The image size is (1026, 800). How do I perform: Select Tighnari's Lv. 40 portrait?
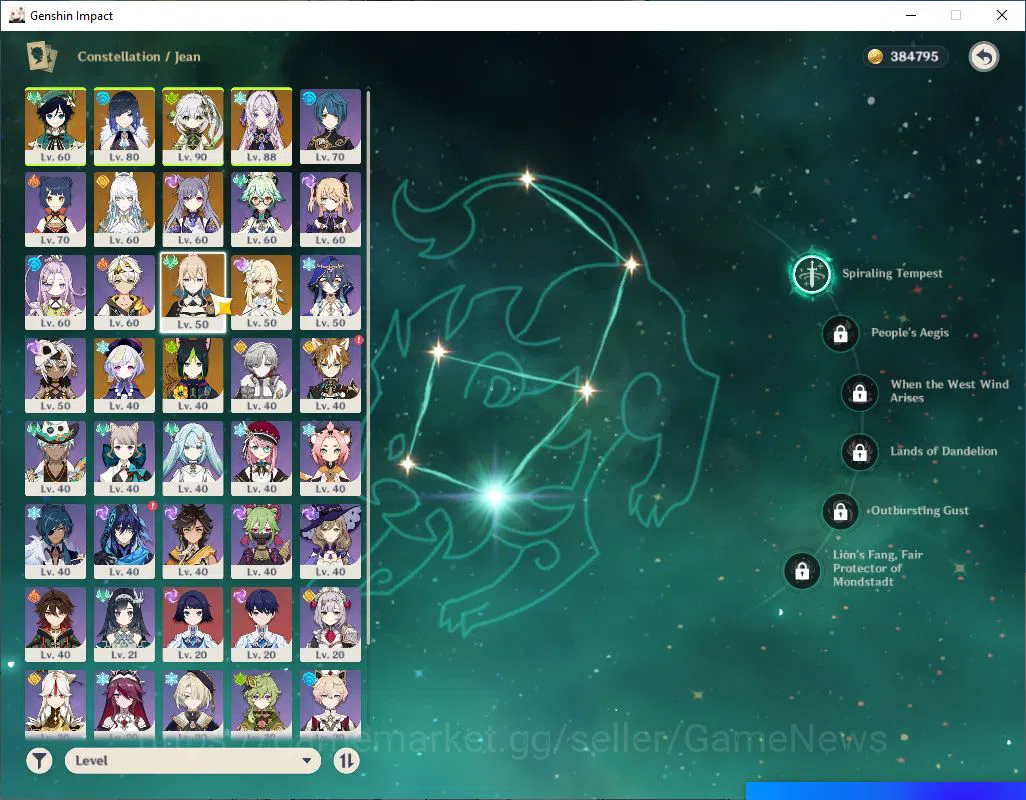coord(193,375)
